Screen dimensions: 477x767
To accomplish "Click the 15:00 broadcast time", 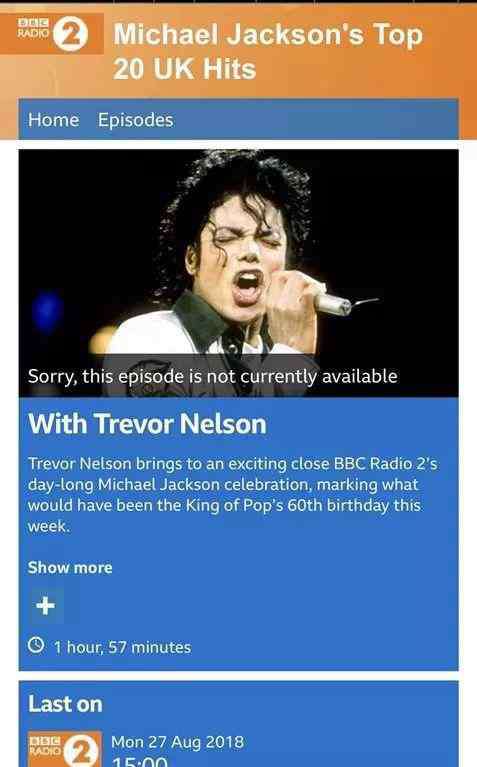I will 140,761.
